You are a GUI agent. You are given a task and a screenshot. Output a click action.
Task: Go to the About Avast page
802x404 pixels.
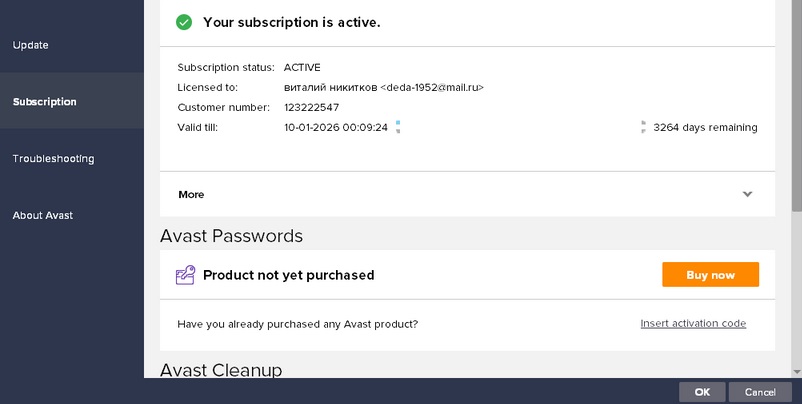(43, 215)
